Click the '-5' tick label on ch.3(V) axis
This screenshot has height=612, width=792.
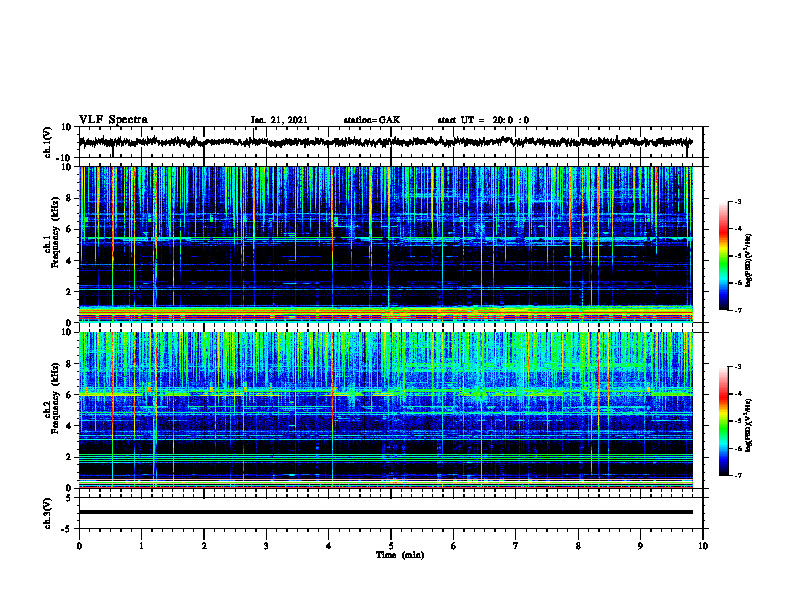coord(68,529)
